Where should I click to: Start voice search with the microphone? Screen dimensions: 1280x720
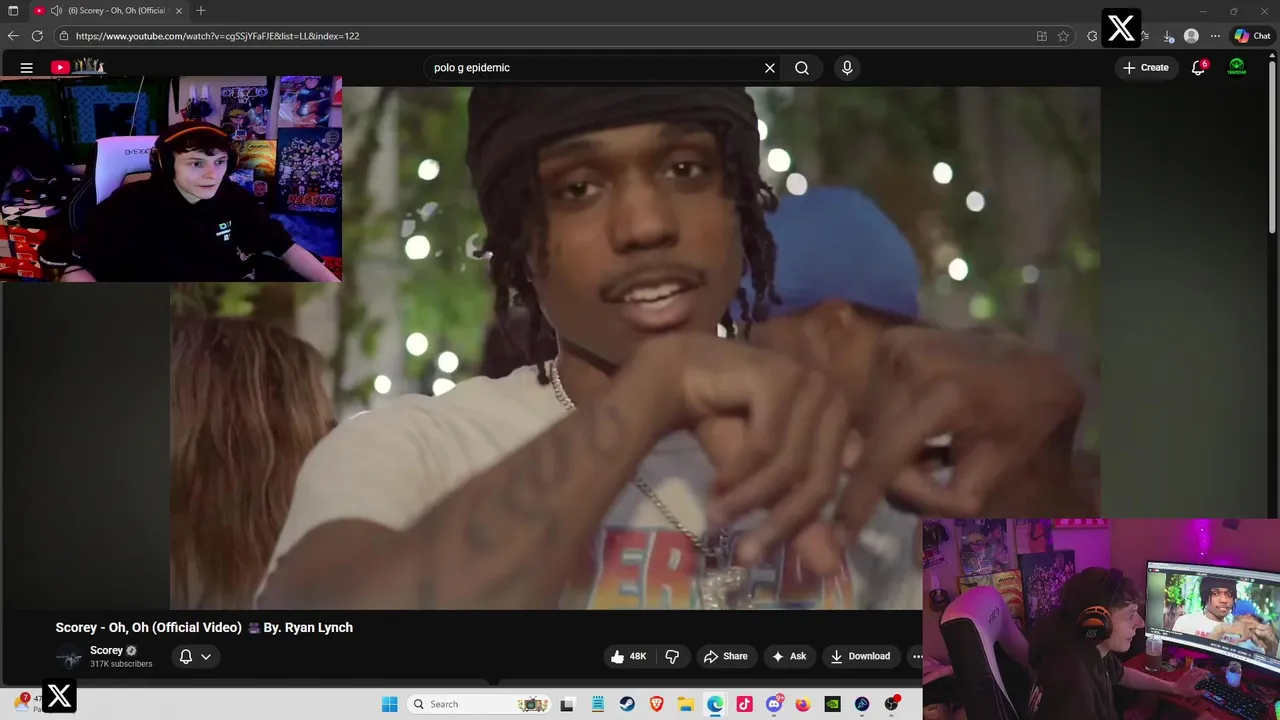[847, 68]
